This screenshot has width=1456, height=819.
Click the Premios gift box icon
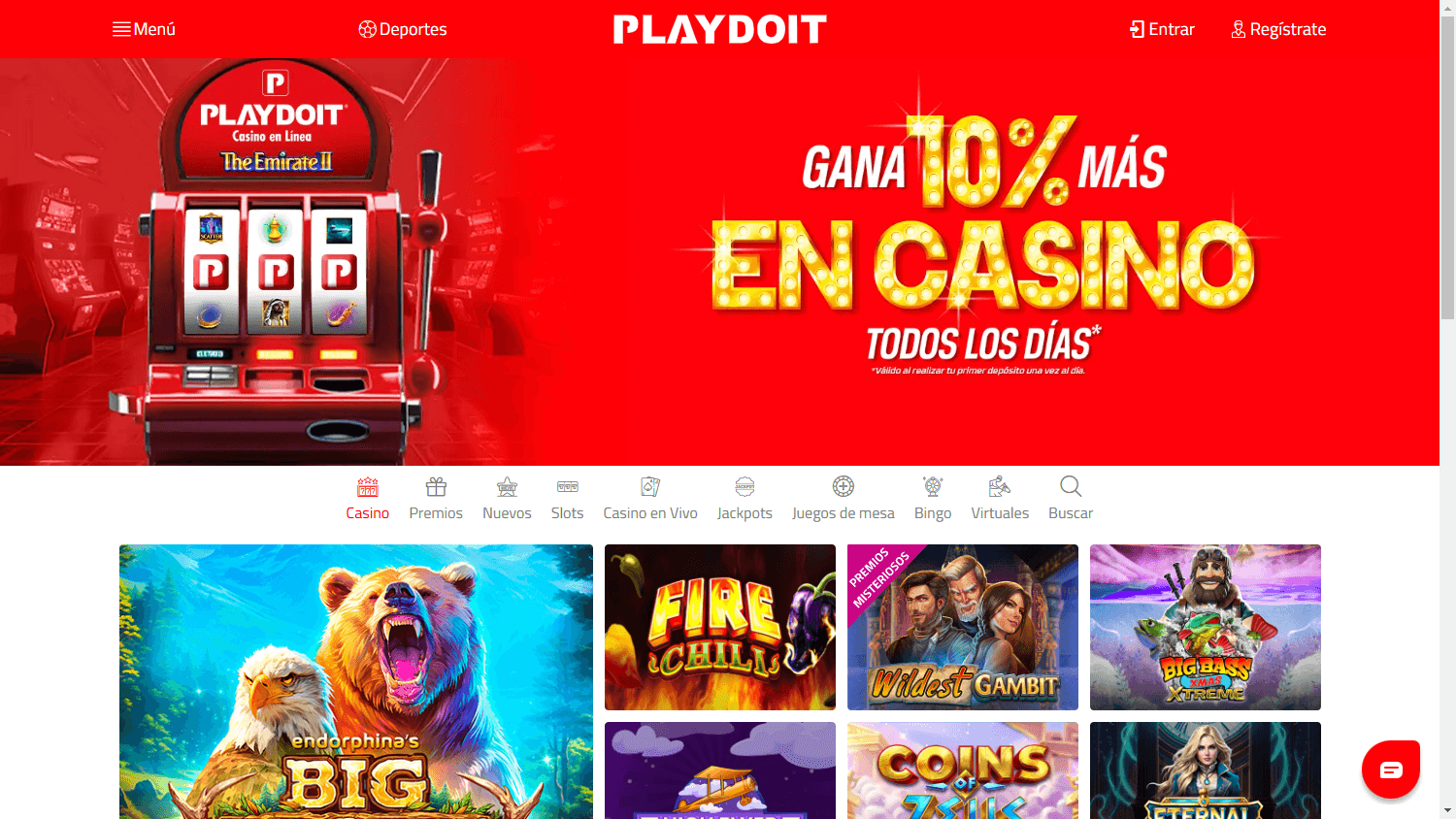436,486
